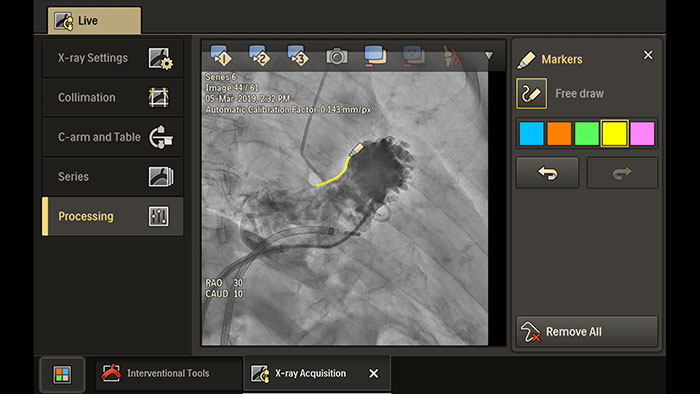Select C-arm and Table menu item

(x=112, y=137)
